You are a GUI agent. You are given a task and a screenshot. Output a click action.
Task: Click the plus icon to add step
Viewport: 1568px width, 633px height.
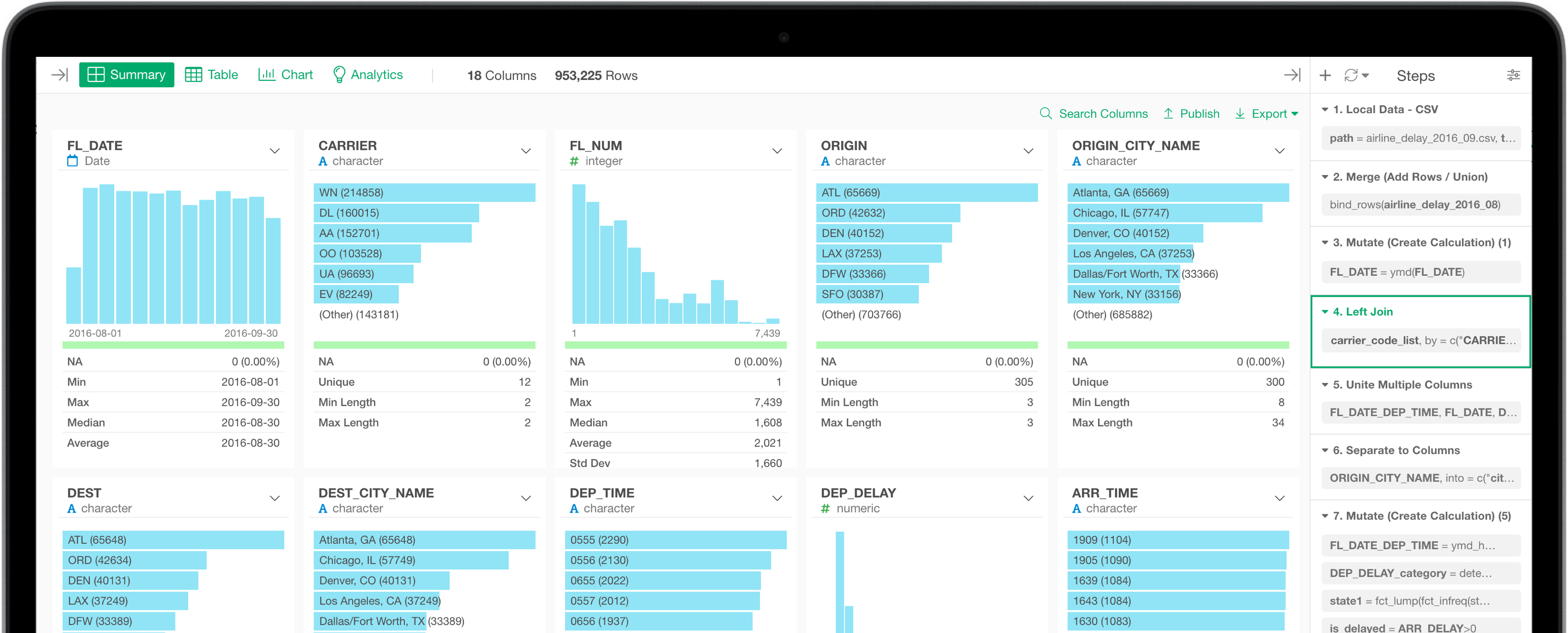pyautogui.click(x=1325, y=75)
